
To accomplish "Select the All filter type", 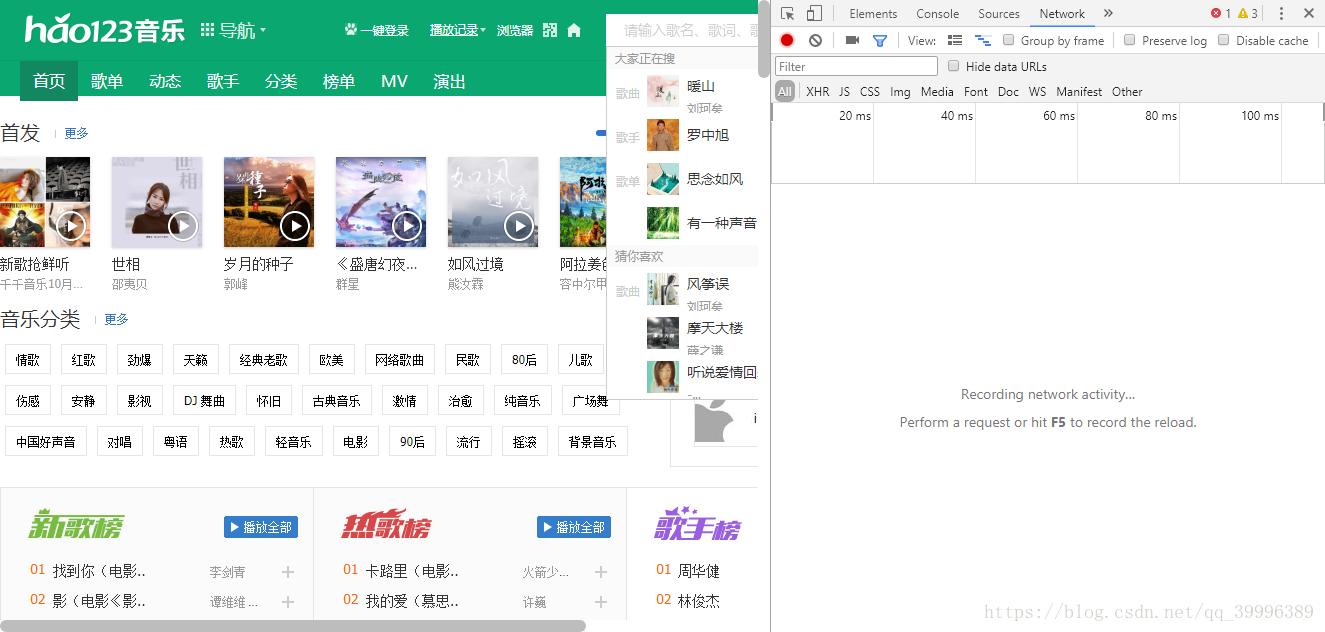I will coord(785,91).
